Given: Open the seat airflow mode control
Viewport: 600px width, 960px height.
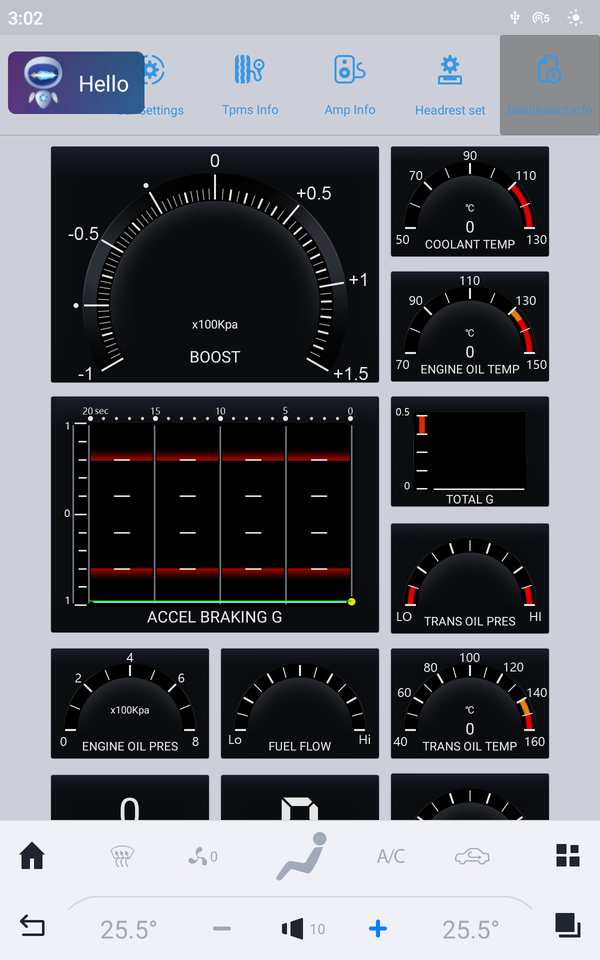Looking at the screenshot, I should (301, 856).
